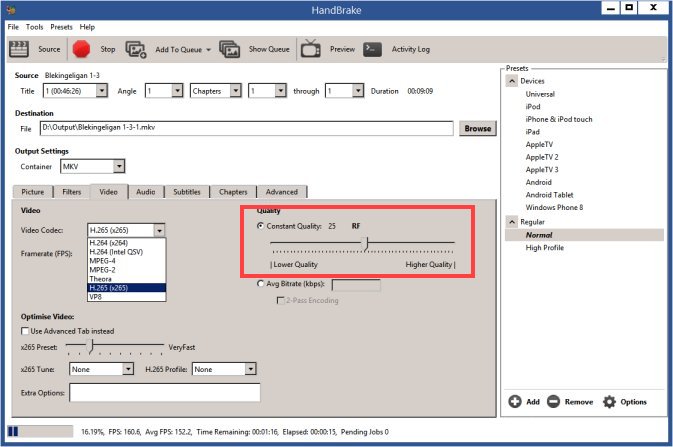Click the Activity Log terminal icon

[x=372, y=49]
